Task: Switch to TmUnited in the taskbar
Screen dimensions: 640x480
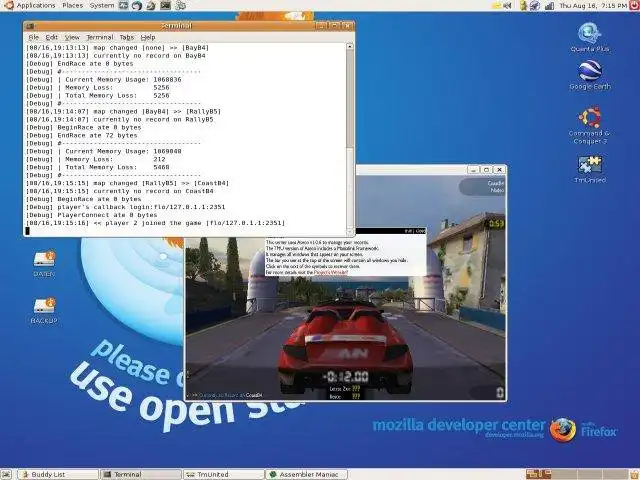Action: [224, 474]
